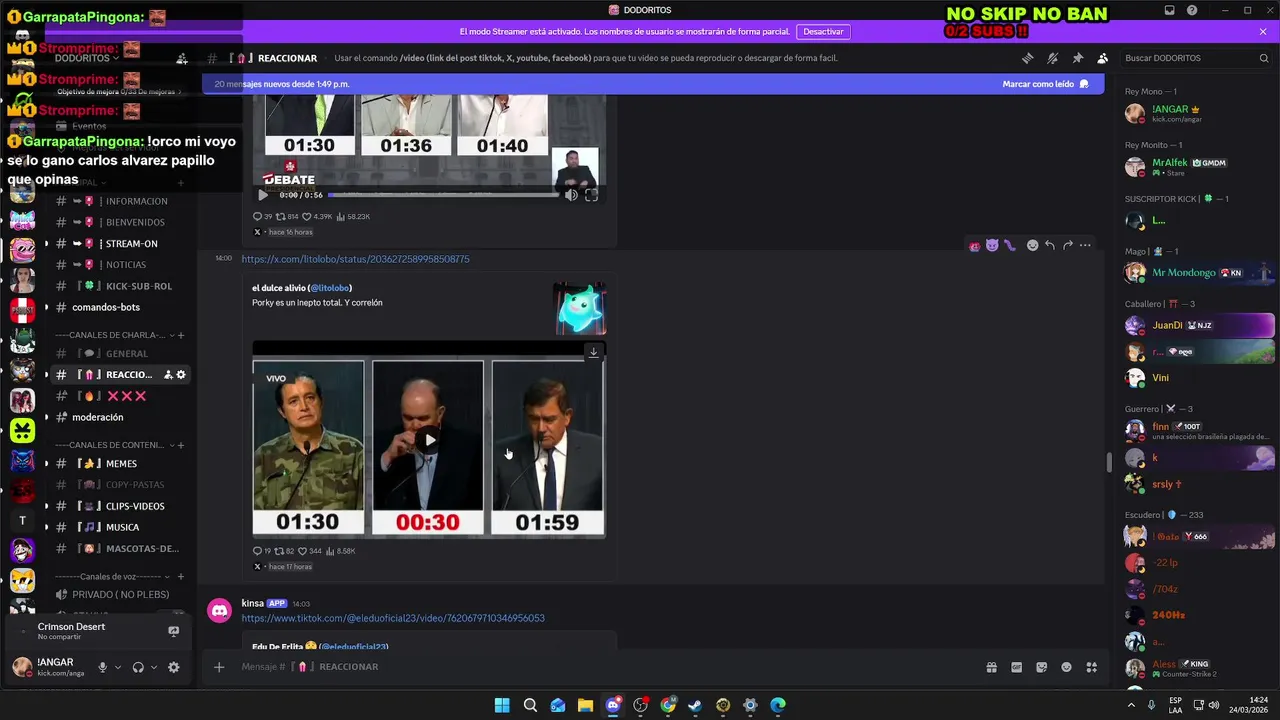Open the MEMES channel

click(119, 464)
